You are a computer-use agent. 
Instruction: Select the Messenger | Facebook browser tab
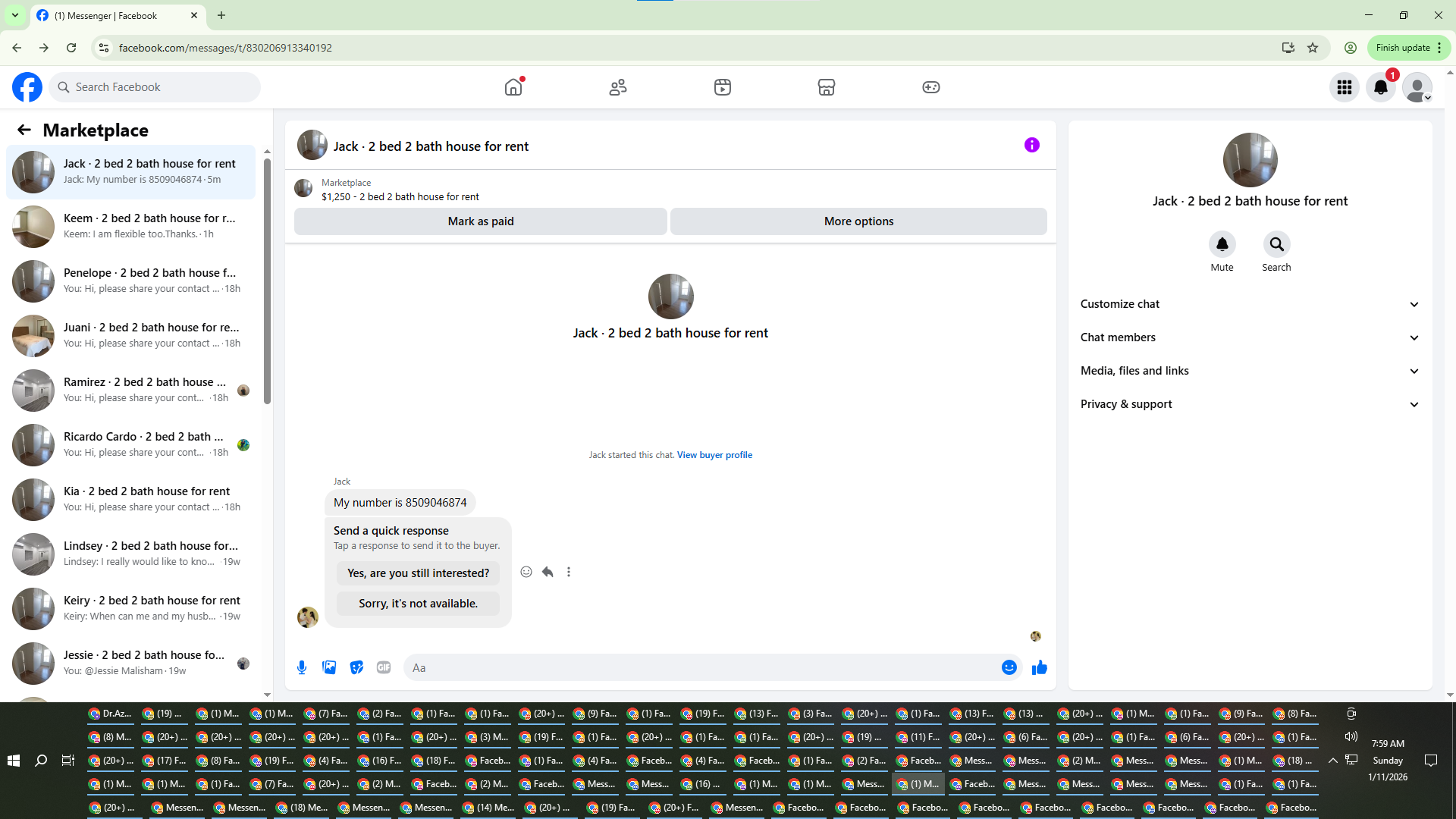click(x=117, y=15)
